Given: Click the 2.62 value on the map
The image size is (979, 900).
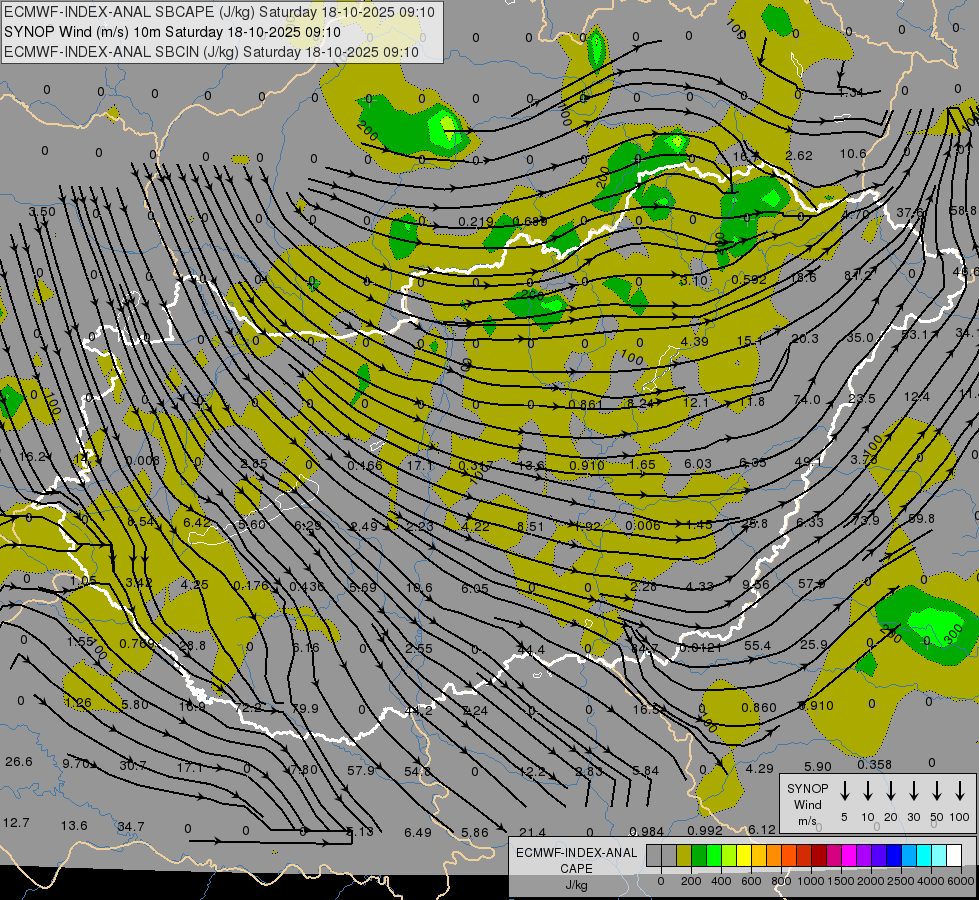Looking at the screenshot, I should coord(799,156).
